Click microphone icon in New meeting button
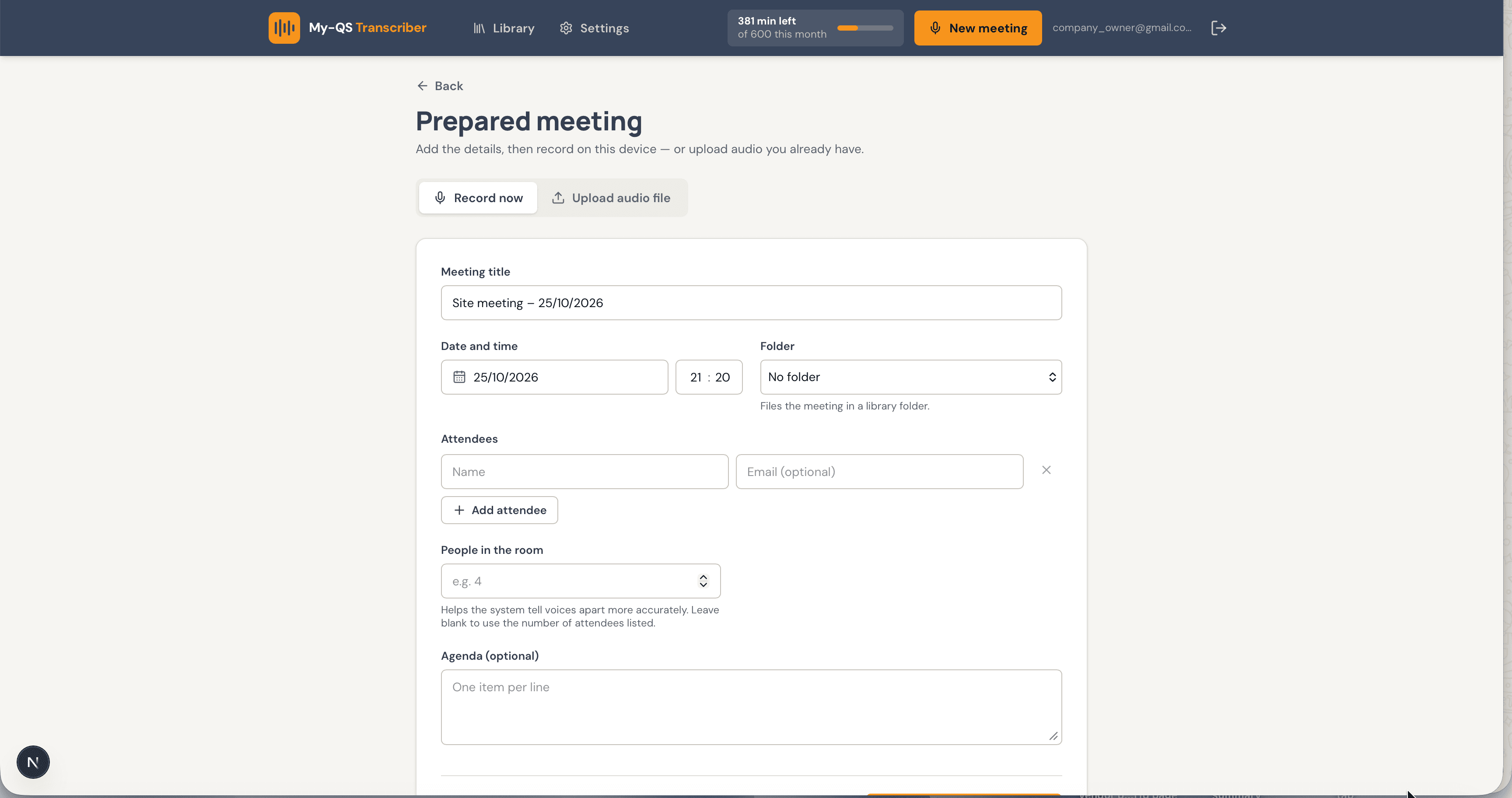 coord(936,28)
